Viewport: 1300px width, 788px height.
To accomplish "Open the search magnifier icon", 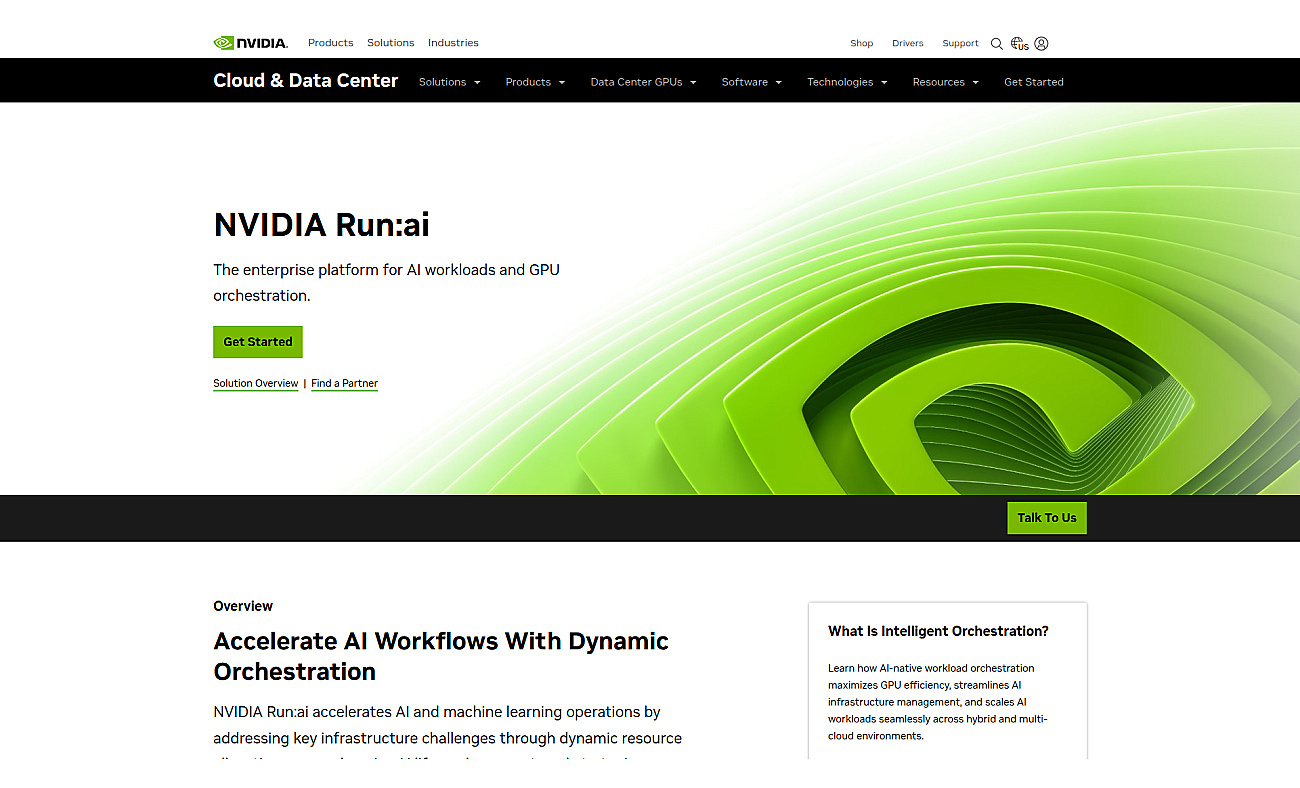I will click(x=997, y=43).
